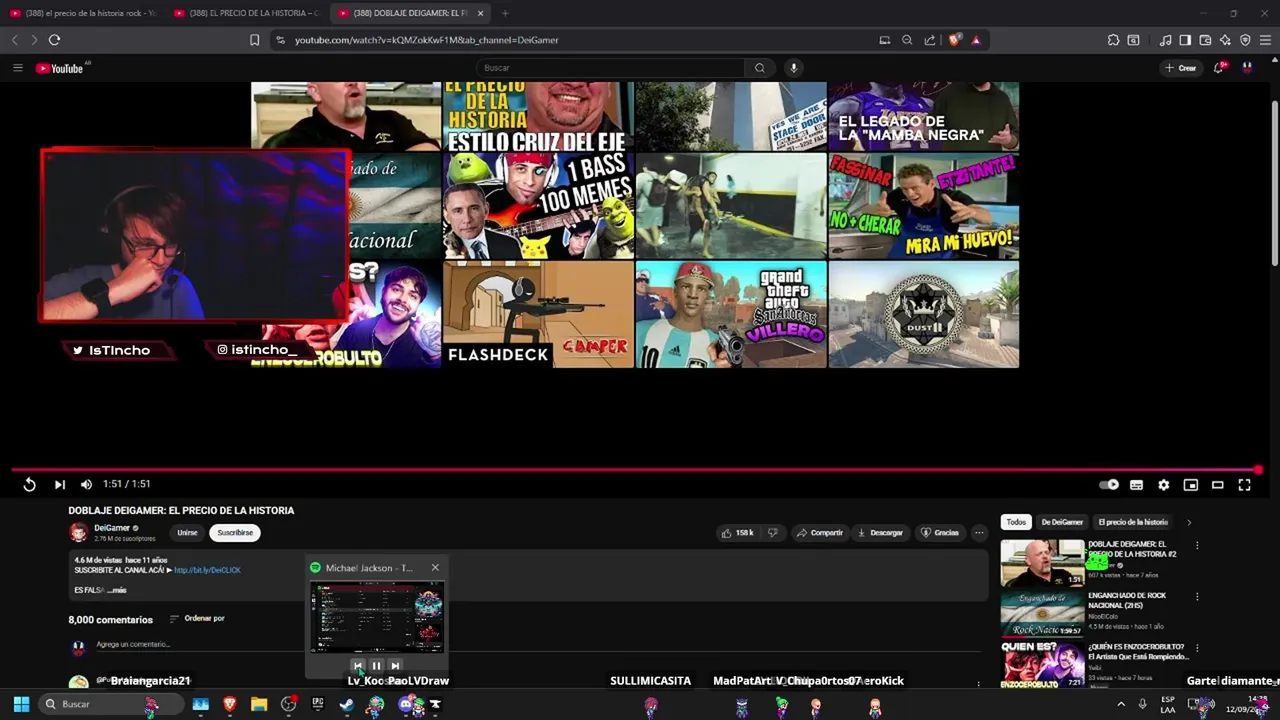Close the DOBLAJE DEIGAMER tab
This screenshot has width=1280, height=720.
pyautogui.click(x=480, y=13)
